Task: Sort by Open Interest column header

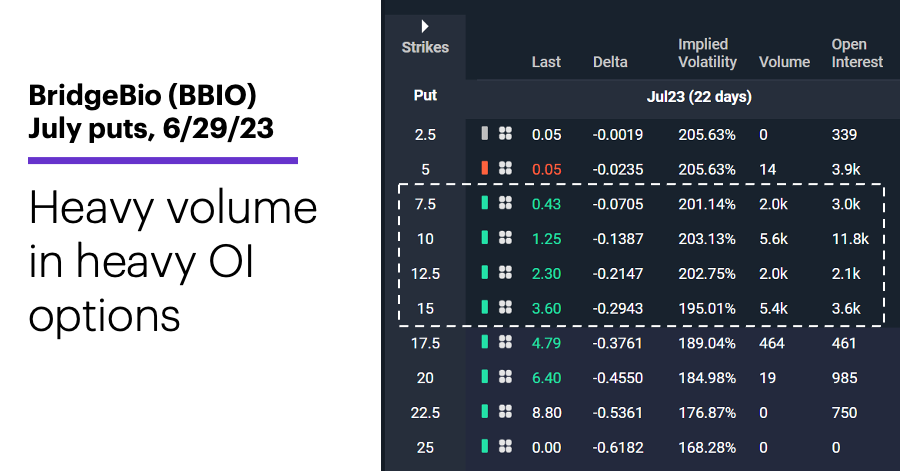Action: 857,53
